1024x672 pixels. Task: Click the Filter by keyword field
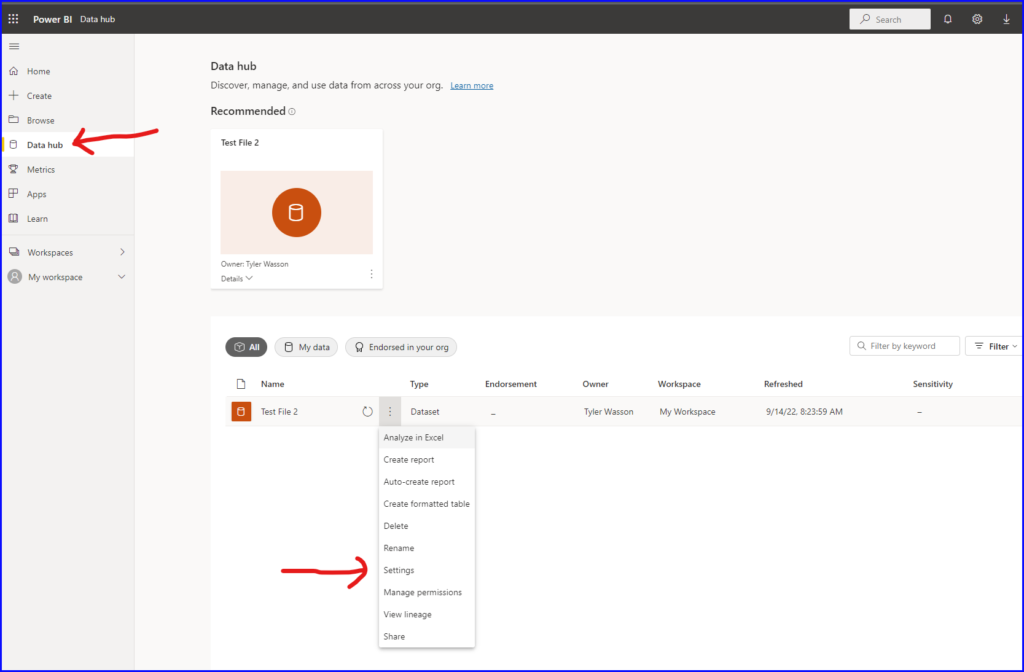tap(904, 345)
